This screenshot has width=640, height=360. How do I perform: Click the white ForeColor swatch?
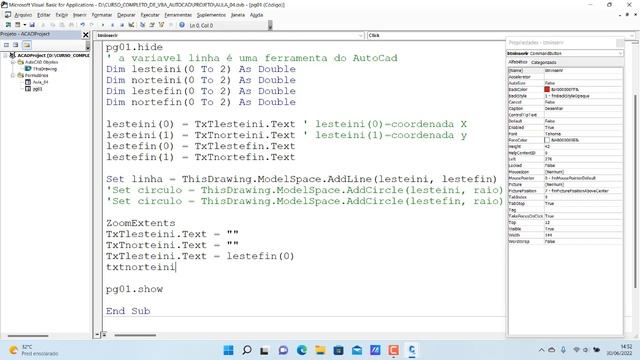[547, 140]
